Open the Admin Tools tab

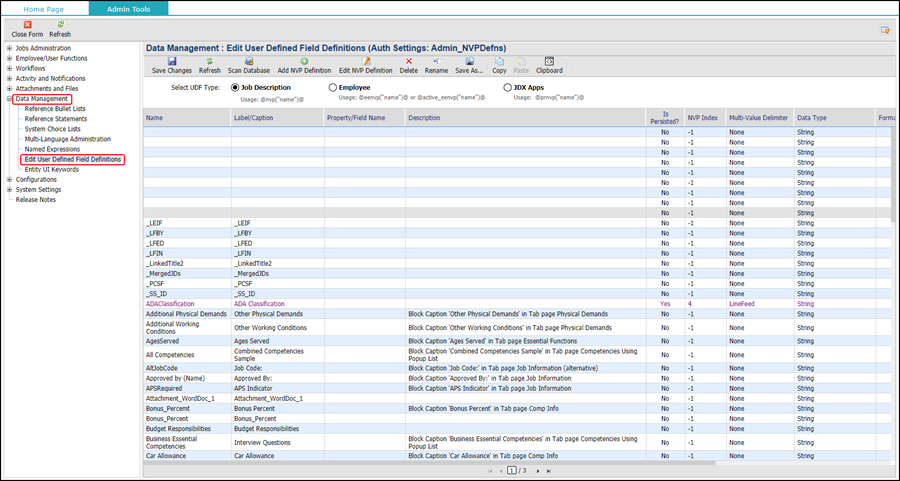(128, 8)
